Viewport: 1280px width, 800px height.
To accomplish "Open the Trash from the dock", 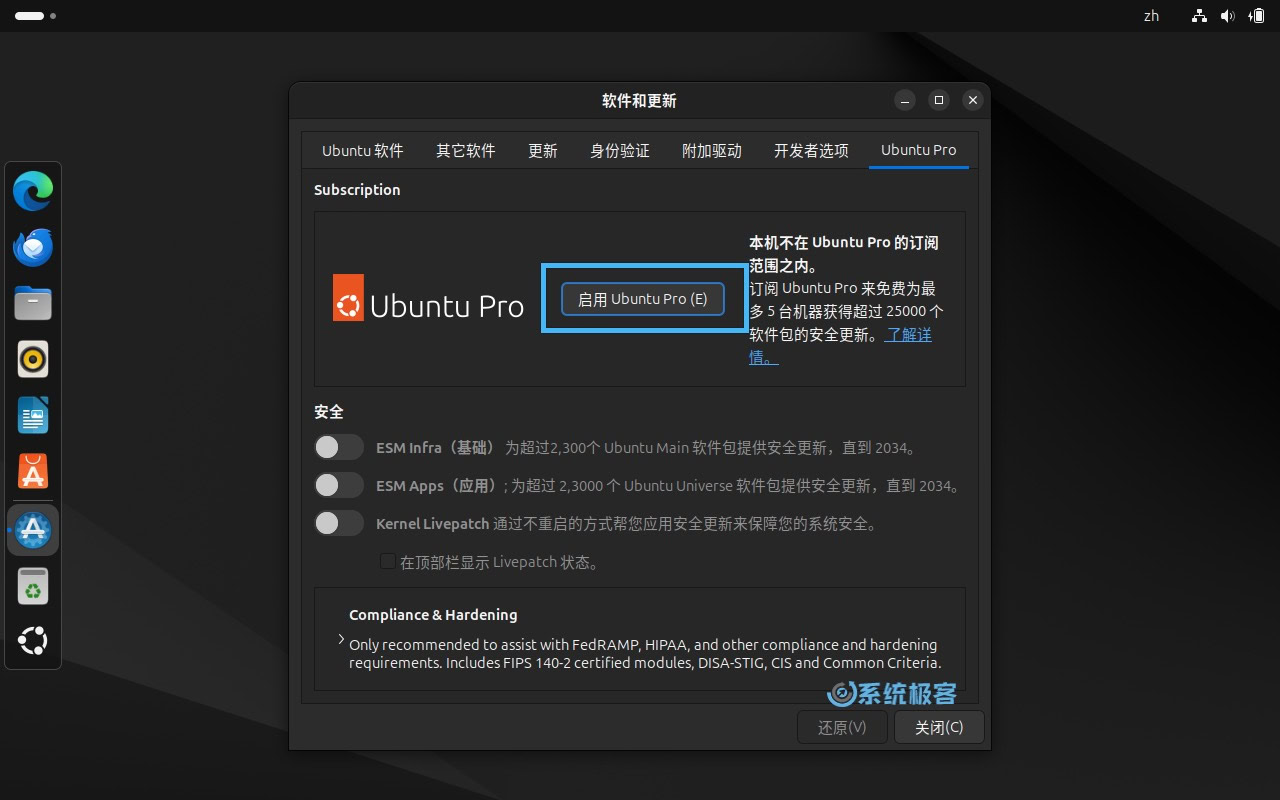I will point(33,586).
